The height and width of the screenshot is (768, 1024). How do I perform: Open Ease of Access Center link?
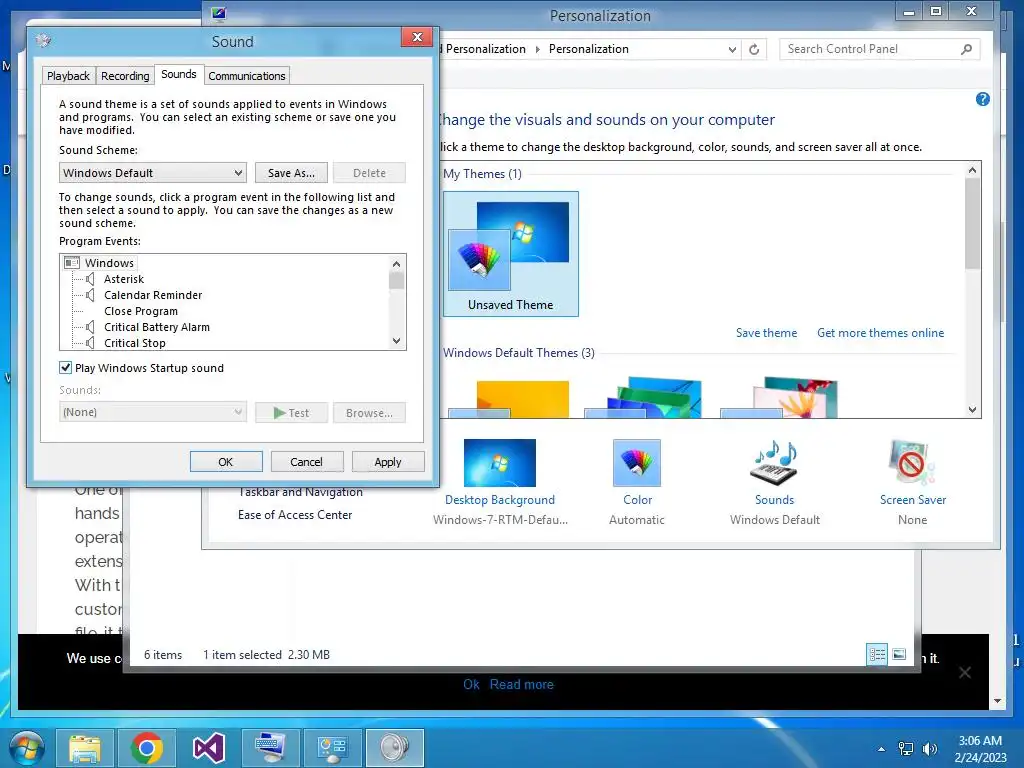(x=295, y=515)
